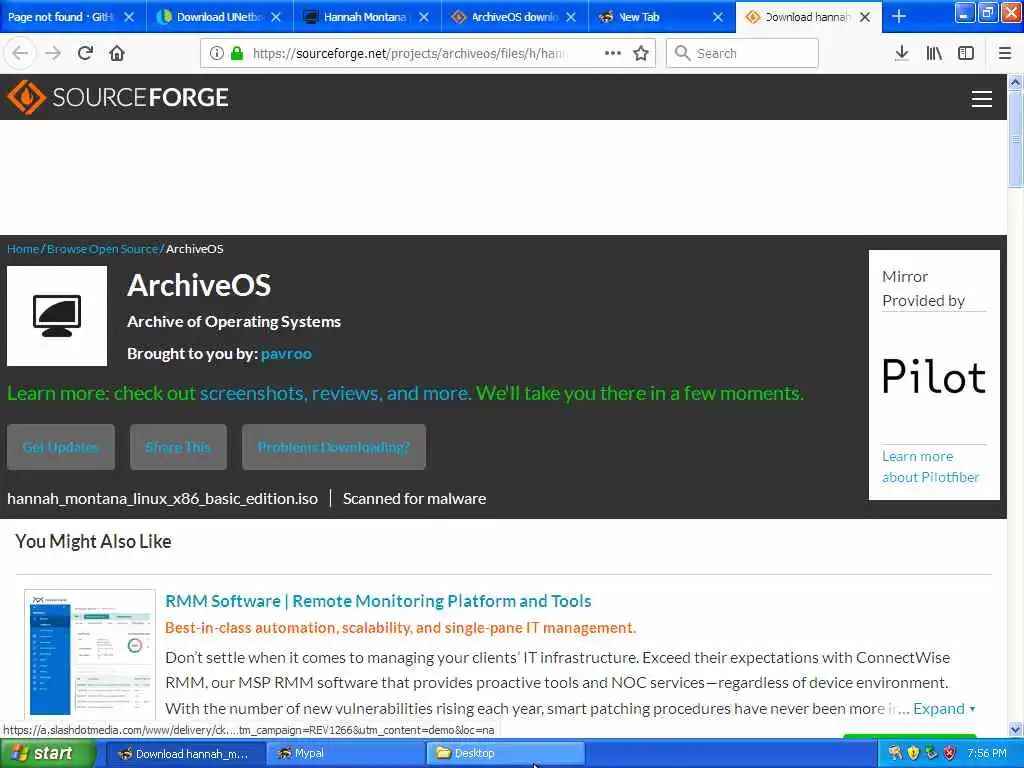Reload the current page

click(85, 53)
